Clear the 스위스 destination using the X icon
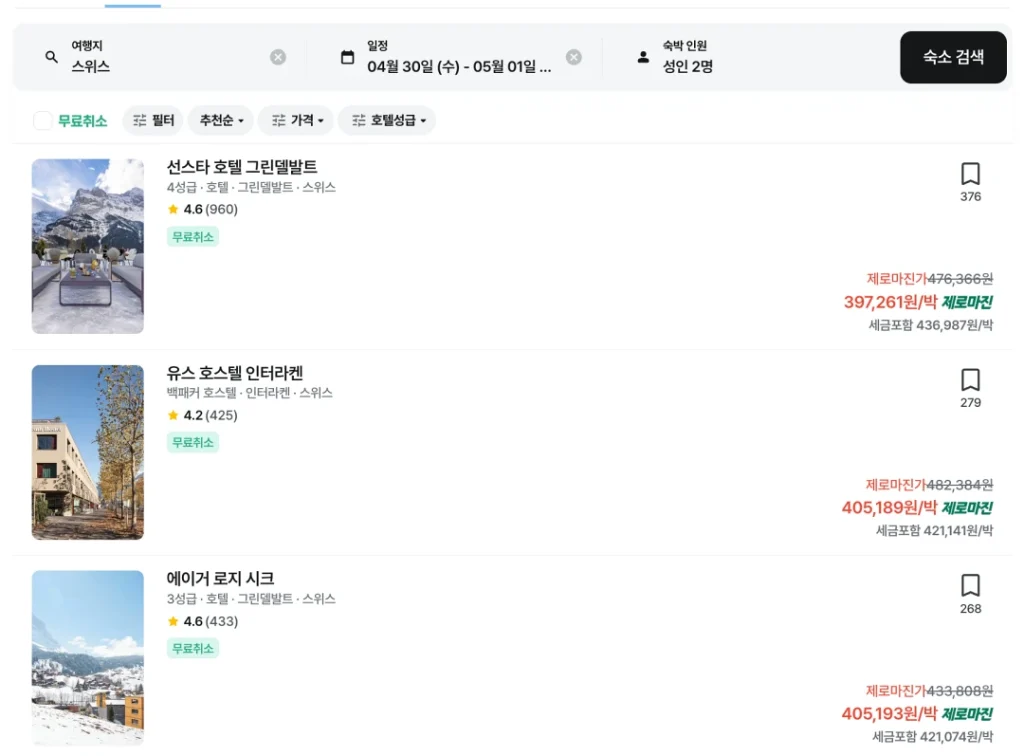The height and width of the screenshot is (756, 1024). [x=278, y=57]
